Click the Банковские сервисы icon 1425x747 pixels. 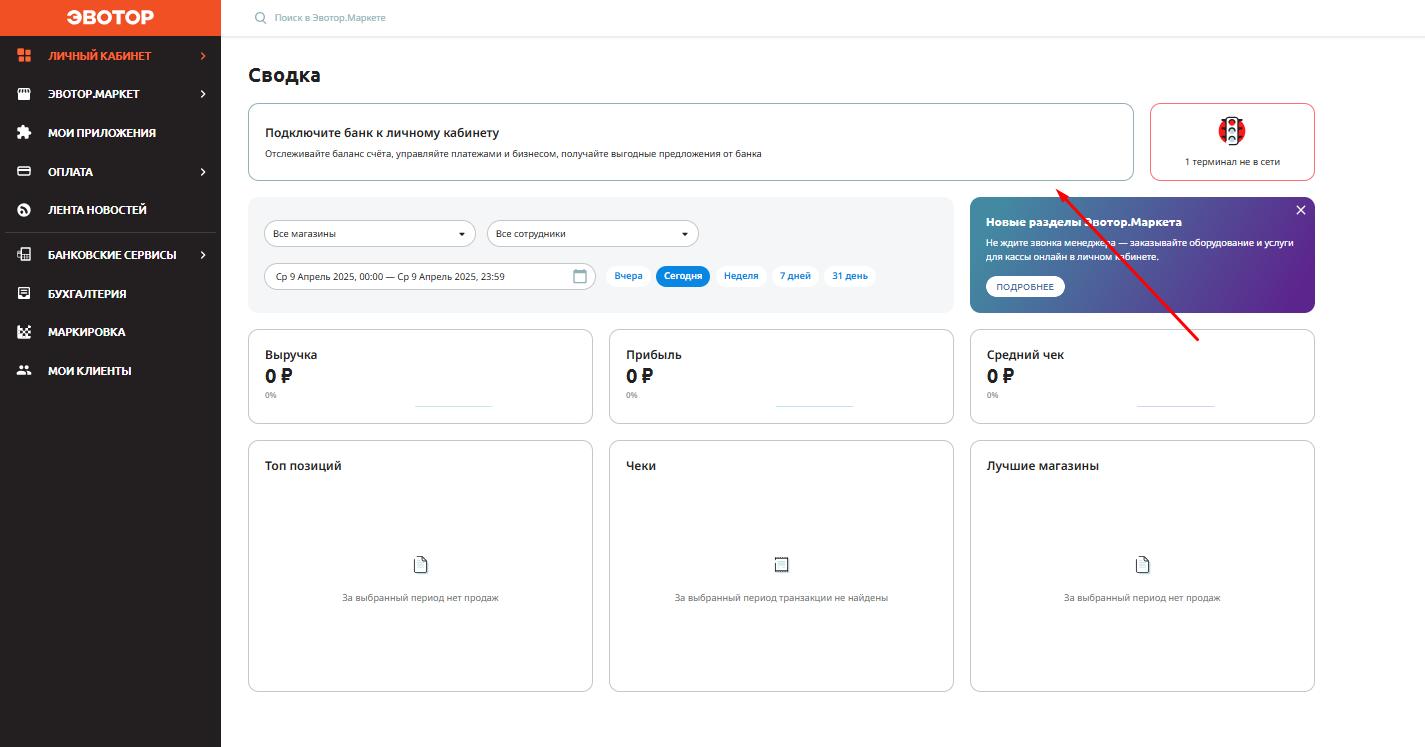[25, 255]
